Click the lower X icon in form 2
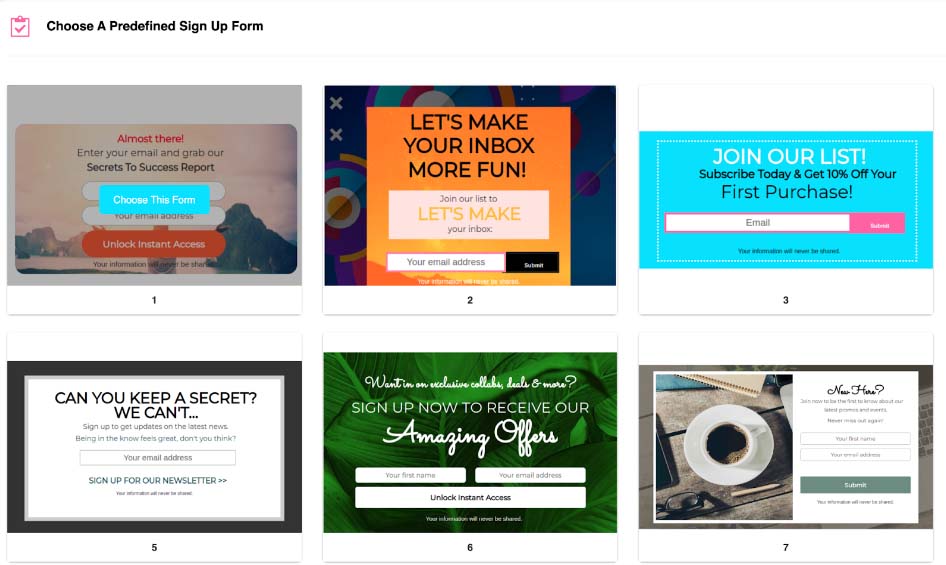The image size is (946, 565). (336, 135)
